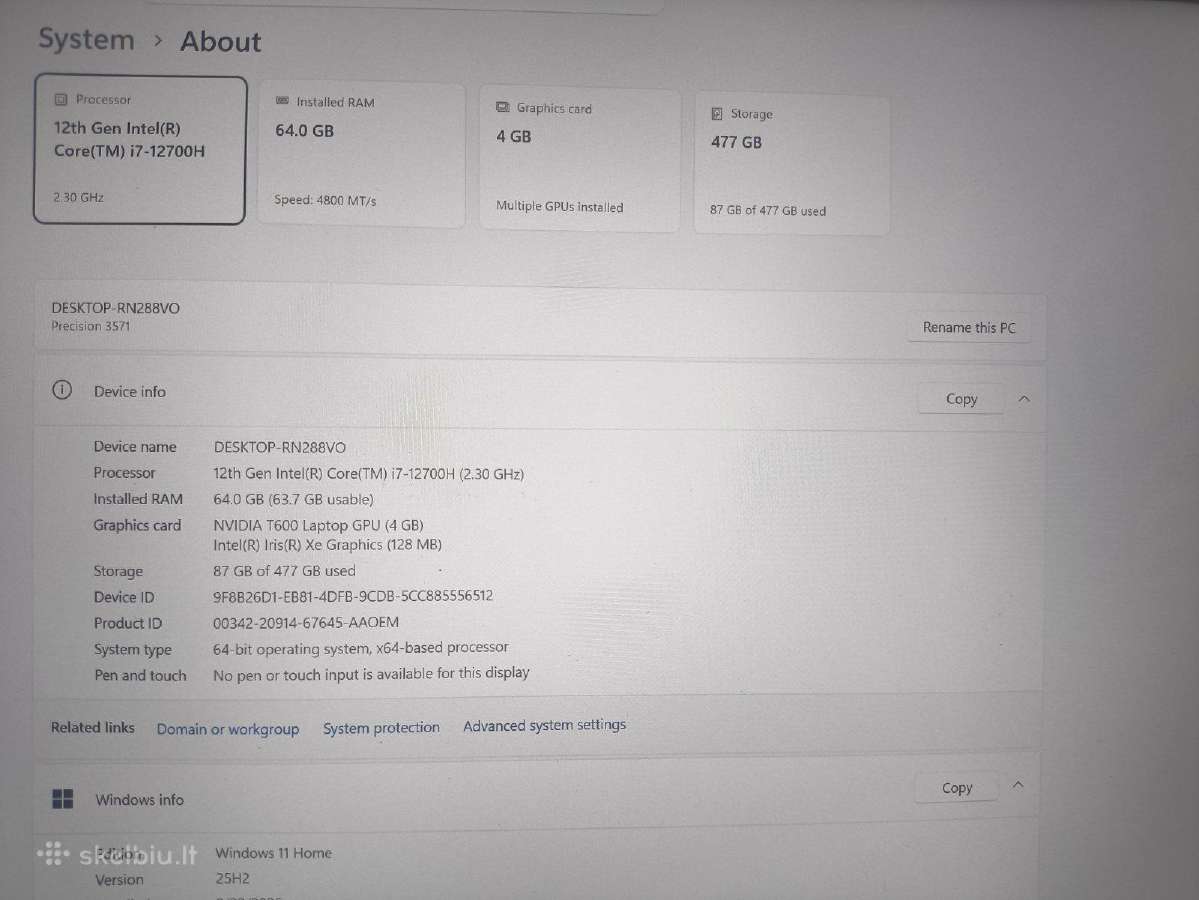Select the 64.0 GB (63.7 GB usable) text

[x=293, y=499]
